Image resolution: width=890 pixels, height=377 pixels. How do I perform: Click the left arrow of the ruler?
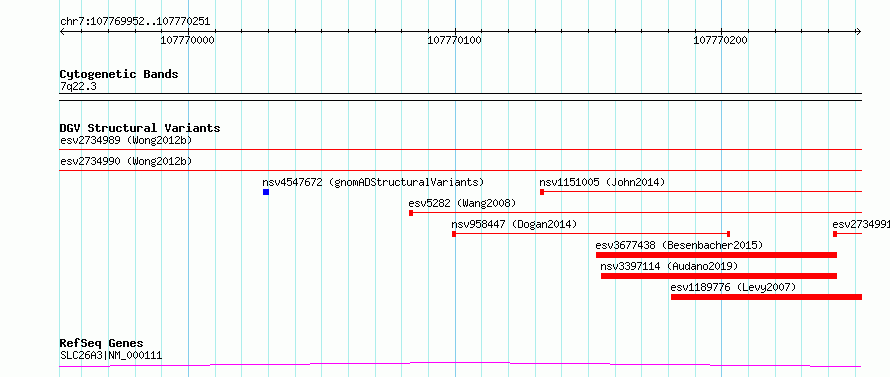pyautogui.click(x=62, y=32)
